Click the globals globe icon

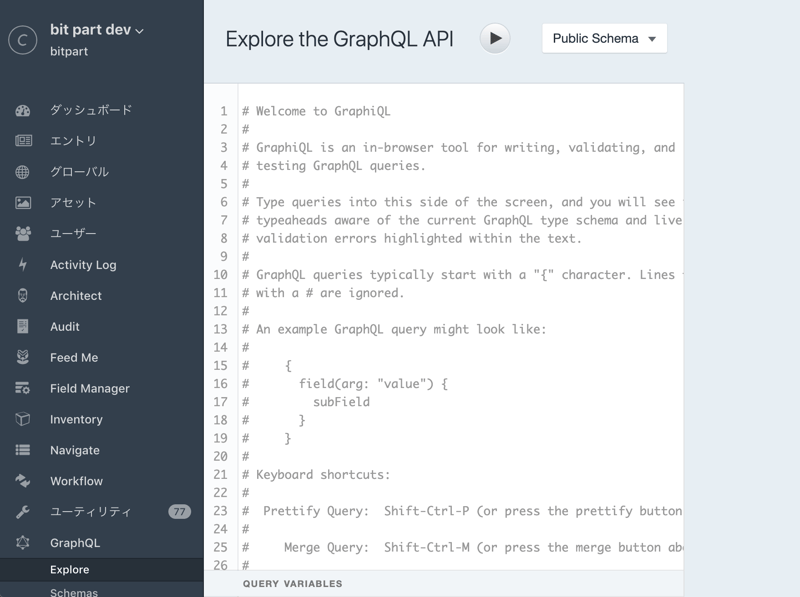click(x=23, y=172)
